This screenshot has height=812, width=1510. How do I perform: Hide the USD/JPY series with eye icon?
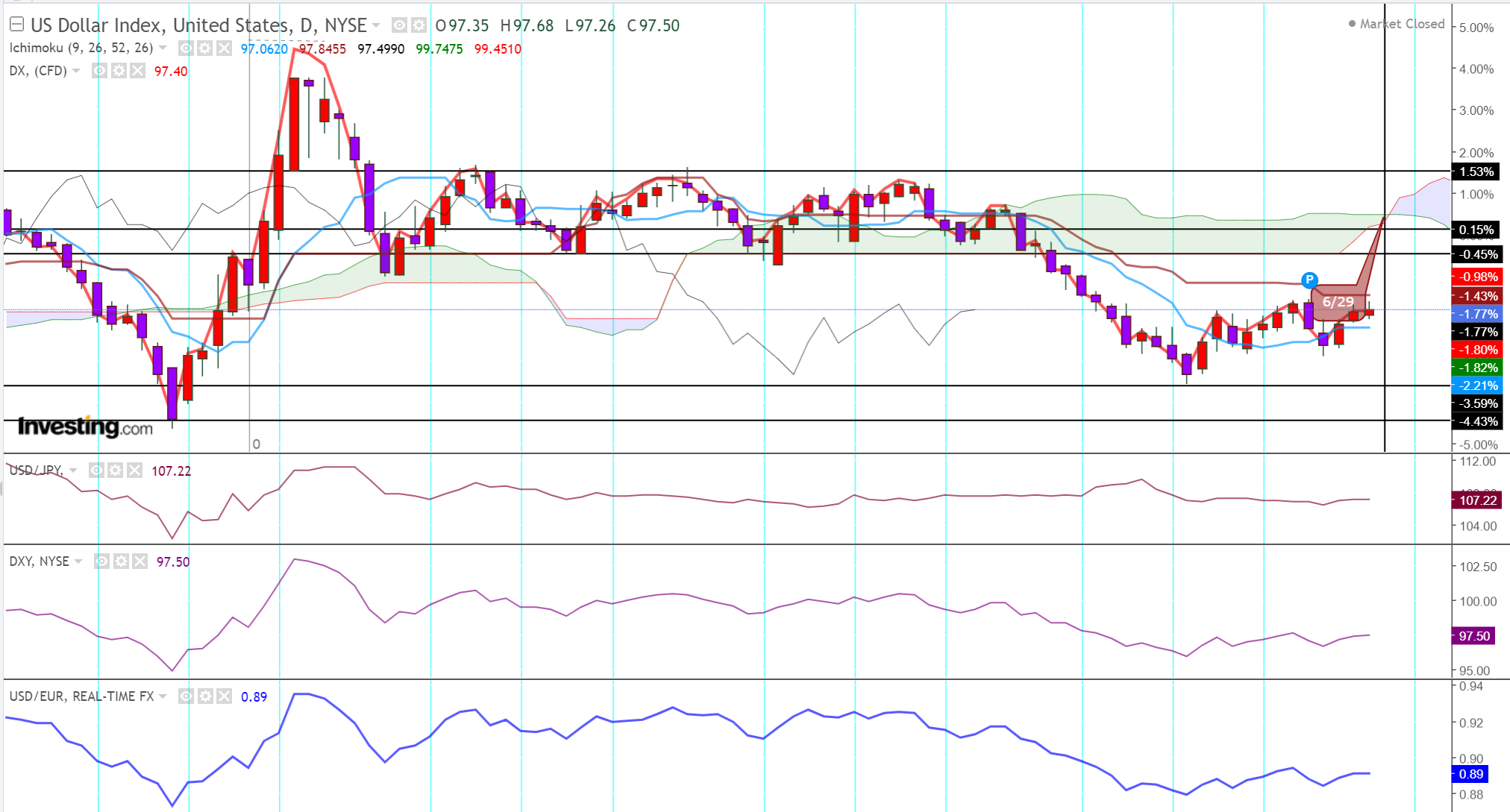[96, 470]
